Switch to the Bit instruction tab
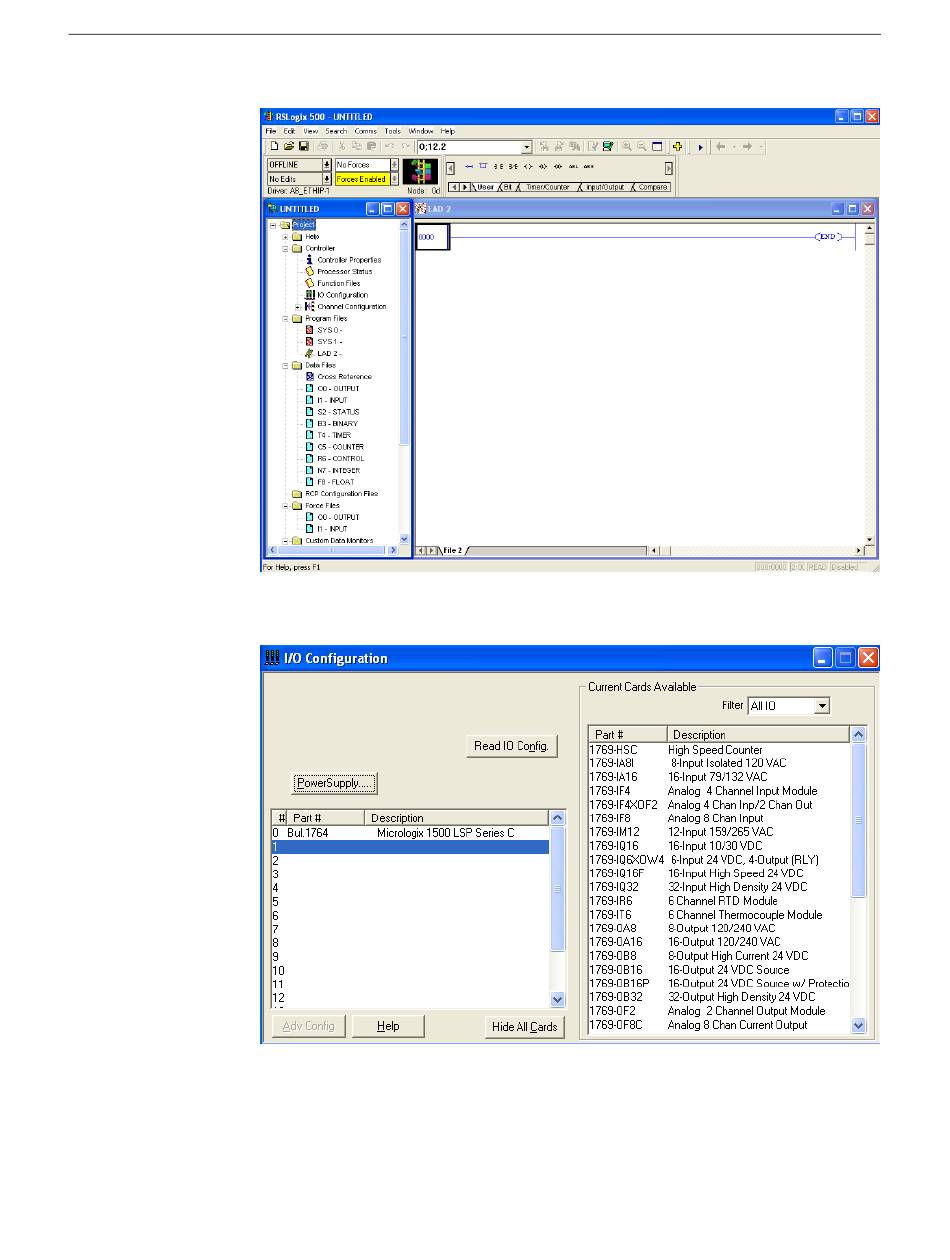Screen dimensions: 950x1260 pos(510,187)
